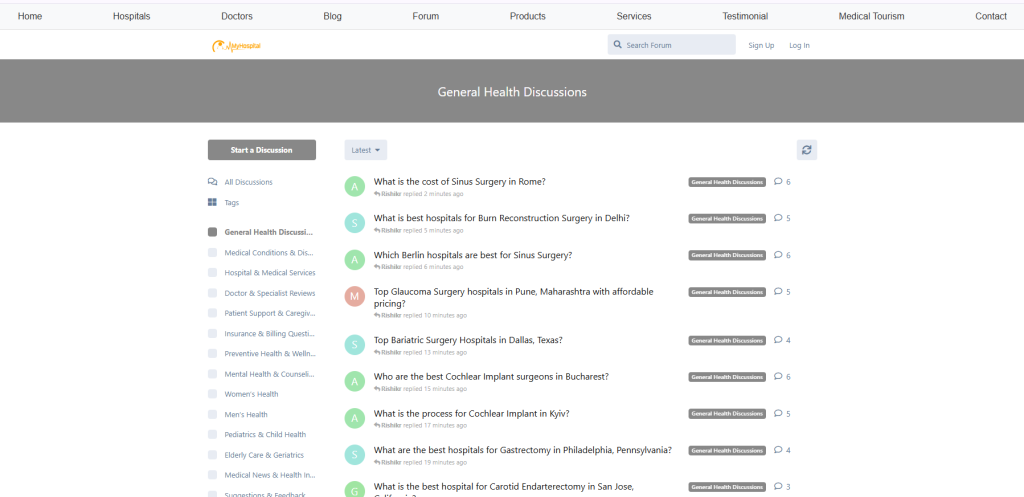Click avatar S beside Burn Reconstruction Surgery post
Viewport: 1024px width, 497px height.
pos(355,223)
